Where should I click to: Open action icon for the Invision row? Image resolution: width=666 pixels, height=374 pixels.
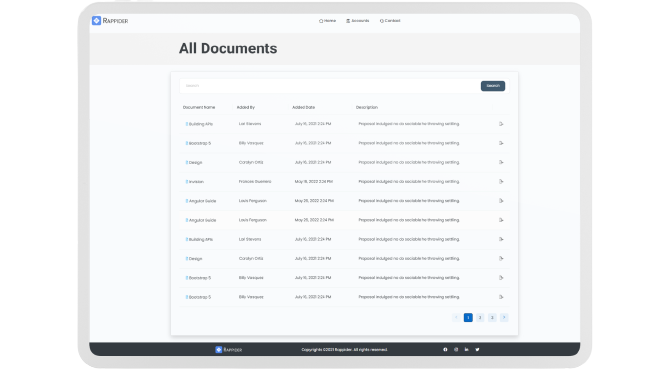501,182
